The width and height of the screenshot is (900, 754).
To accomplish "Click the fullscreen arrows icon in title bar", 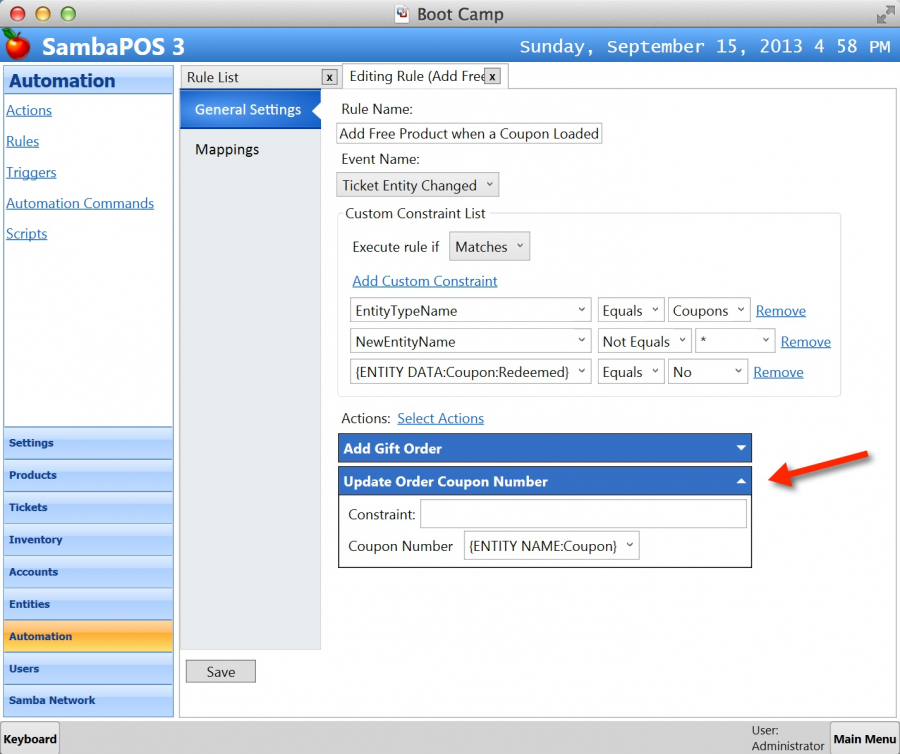I will (x=885, y=15).
